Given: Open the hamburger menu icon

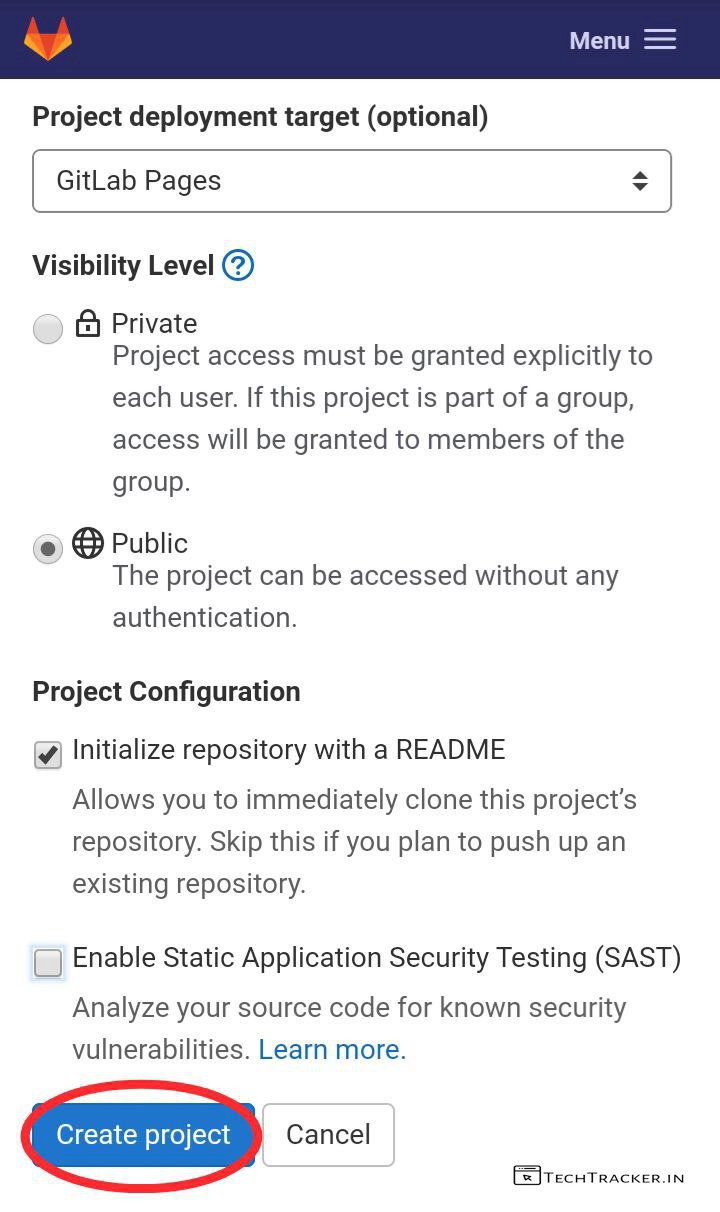Looking at the screenshot, I should 660,40.
